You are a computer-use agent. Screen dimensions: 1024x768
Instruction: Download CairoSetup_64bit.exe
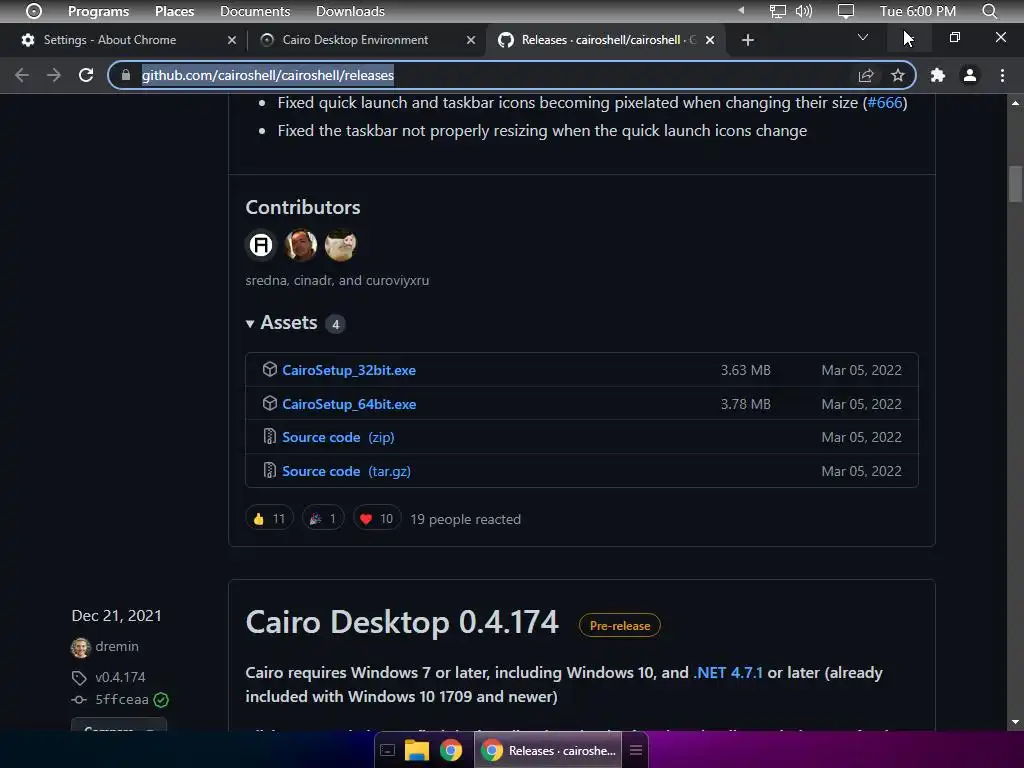click(x=349, y=404)
